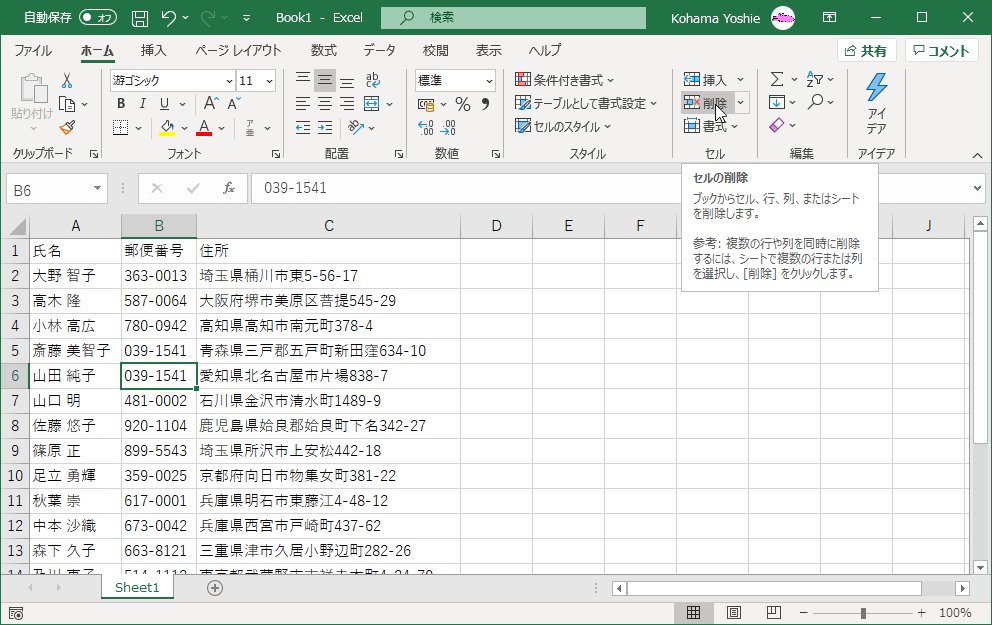The height and width of the screenshot is (625, 992).
Task: Click the wrap text icon
Action: [x=373, y=80]
